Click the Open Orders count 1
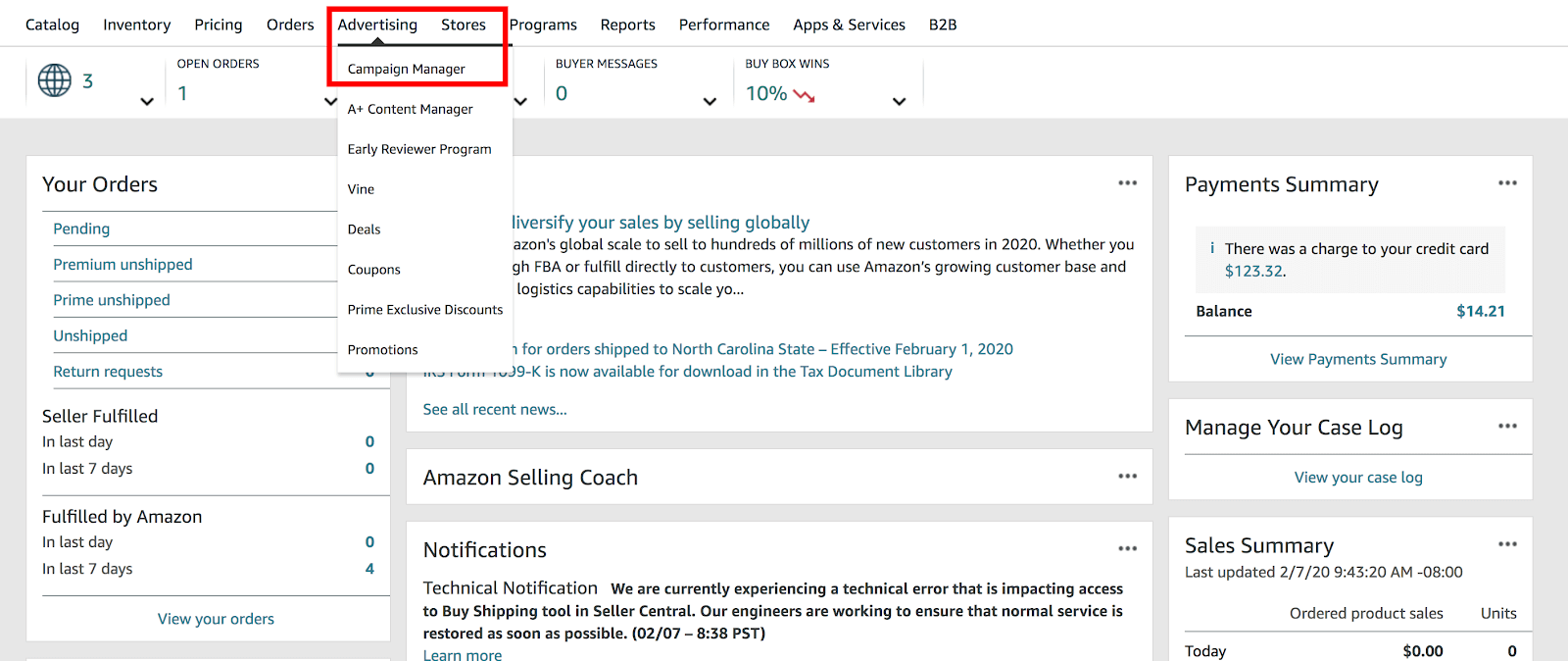 click(182, 93)
